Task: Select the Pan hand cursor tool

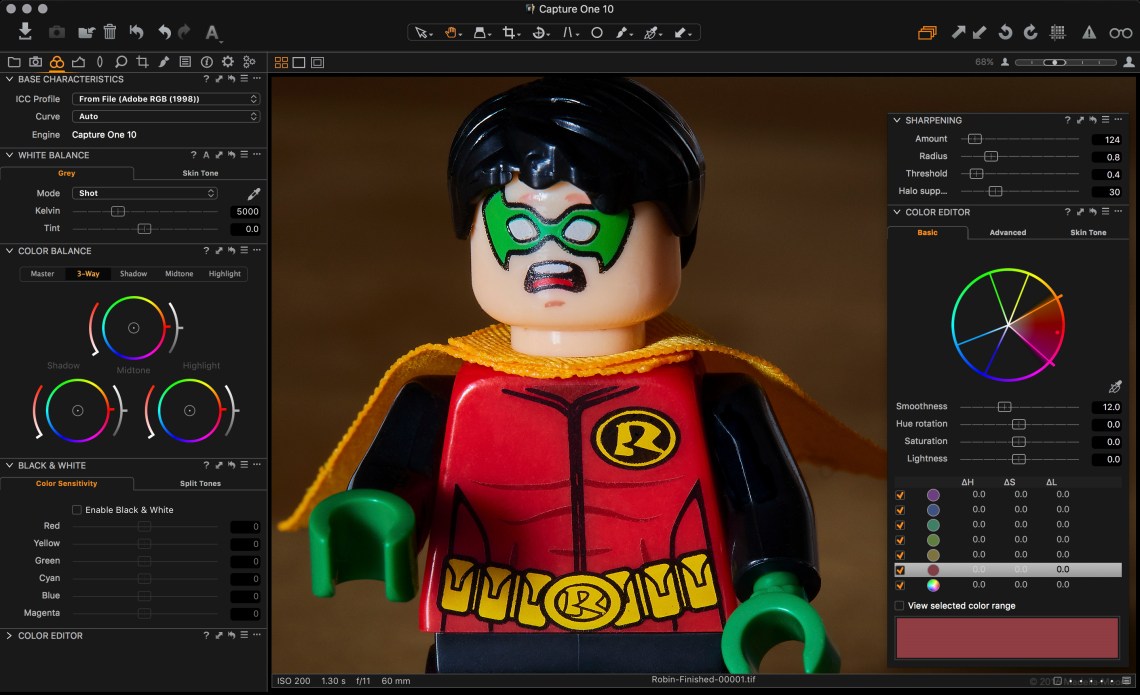Action: (x=451, y=32)
